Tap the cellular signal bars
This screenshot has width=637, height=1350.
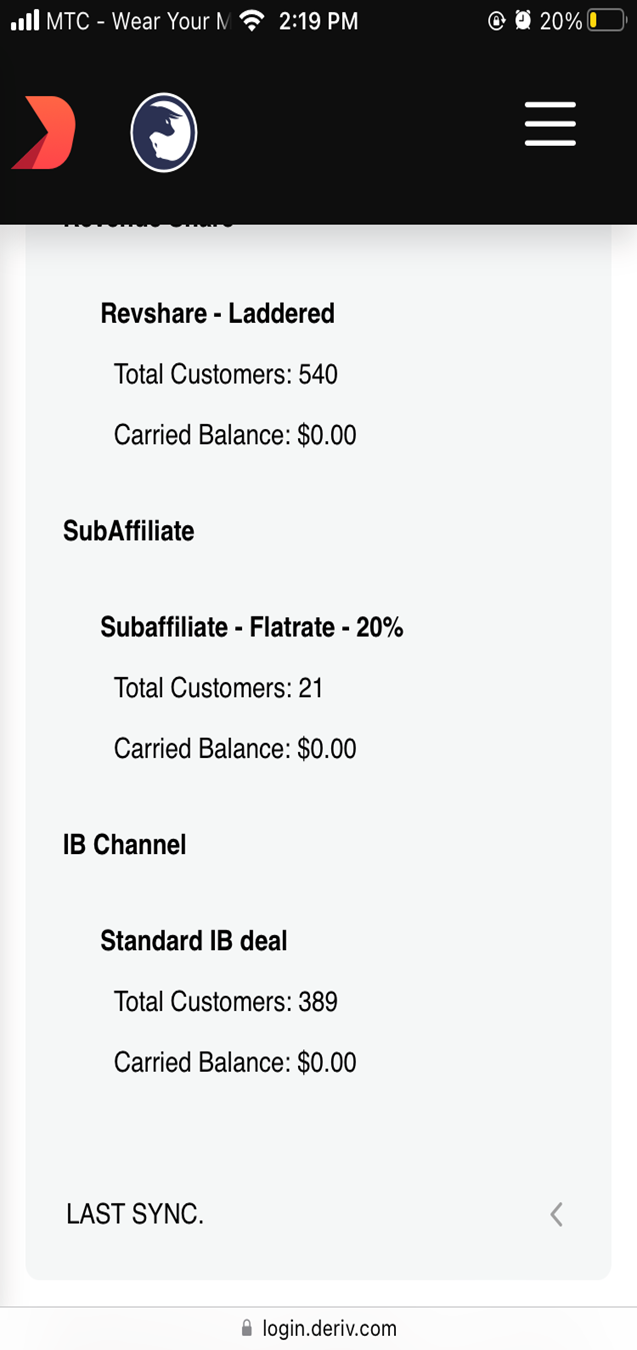point(24,20)
